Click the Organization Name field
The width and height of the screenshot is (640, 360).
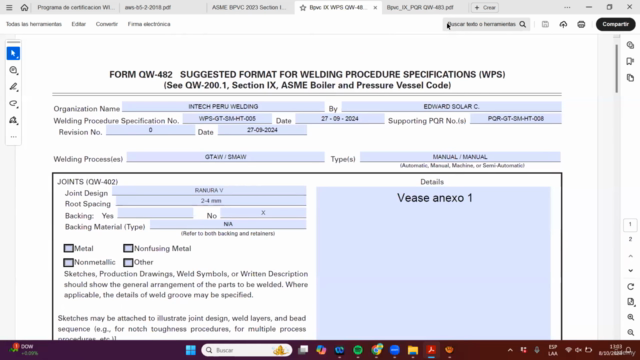[x=223, y=107]
